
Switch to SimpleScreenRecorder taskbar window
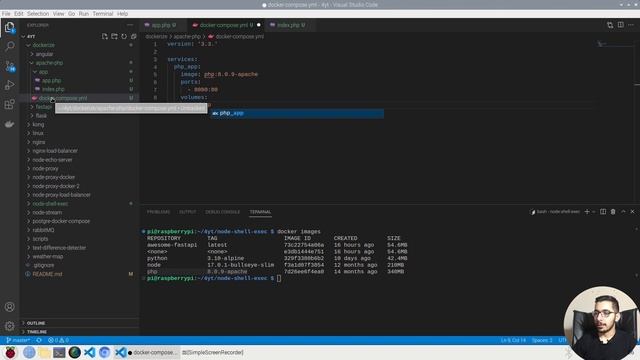(x=213, y=352)
